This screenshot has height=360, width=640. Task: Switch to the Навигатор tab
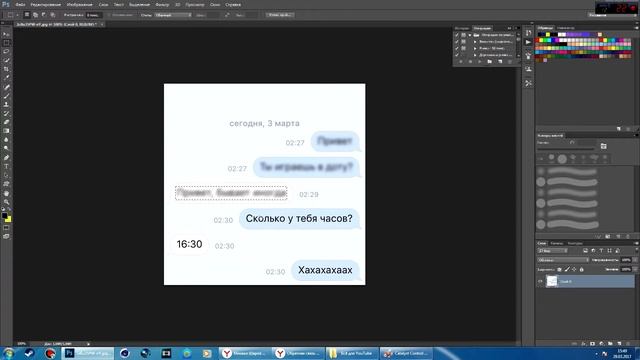(566, 28)
